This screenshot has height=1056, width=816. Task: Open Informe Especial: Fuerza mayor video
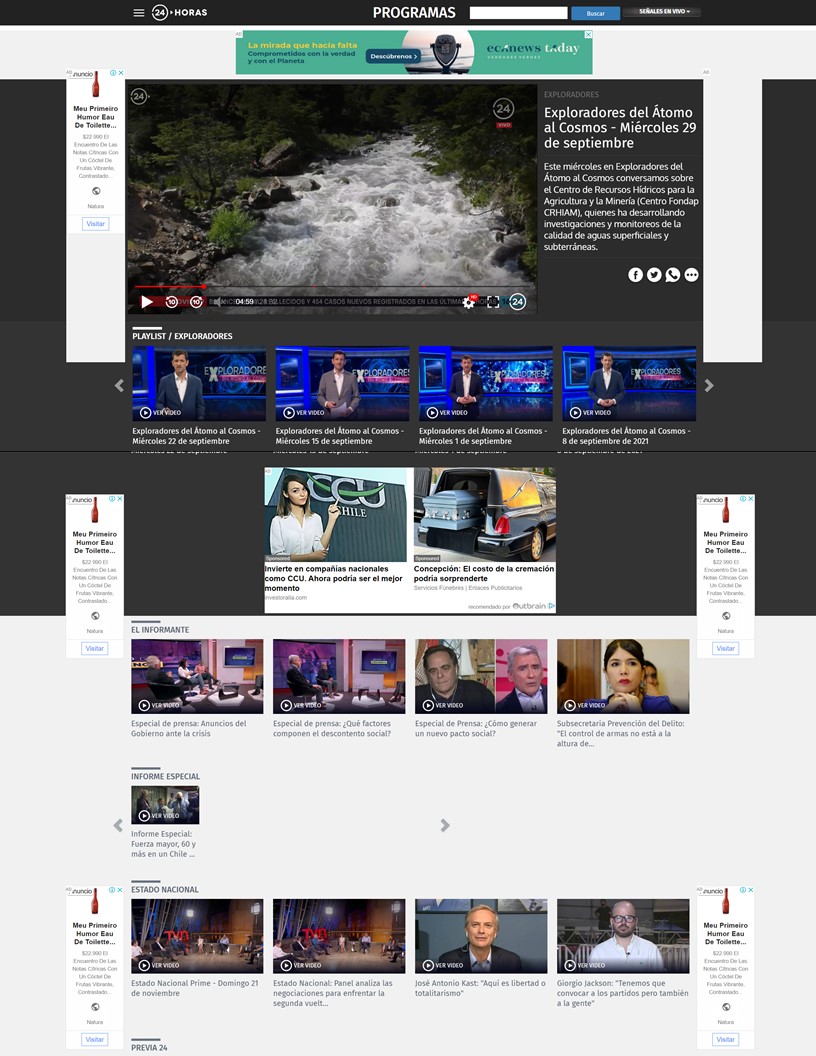point(165,805)
